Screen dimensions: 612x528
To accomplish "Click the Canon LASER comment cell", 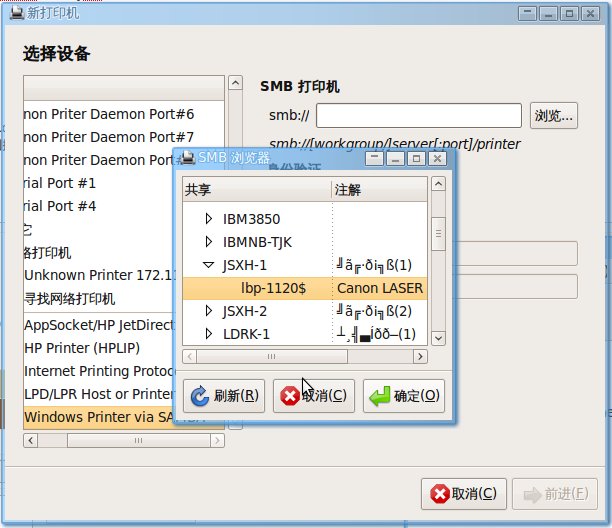I will [x=380, y=288].
